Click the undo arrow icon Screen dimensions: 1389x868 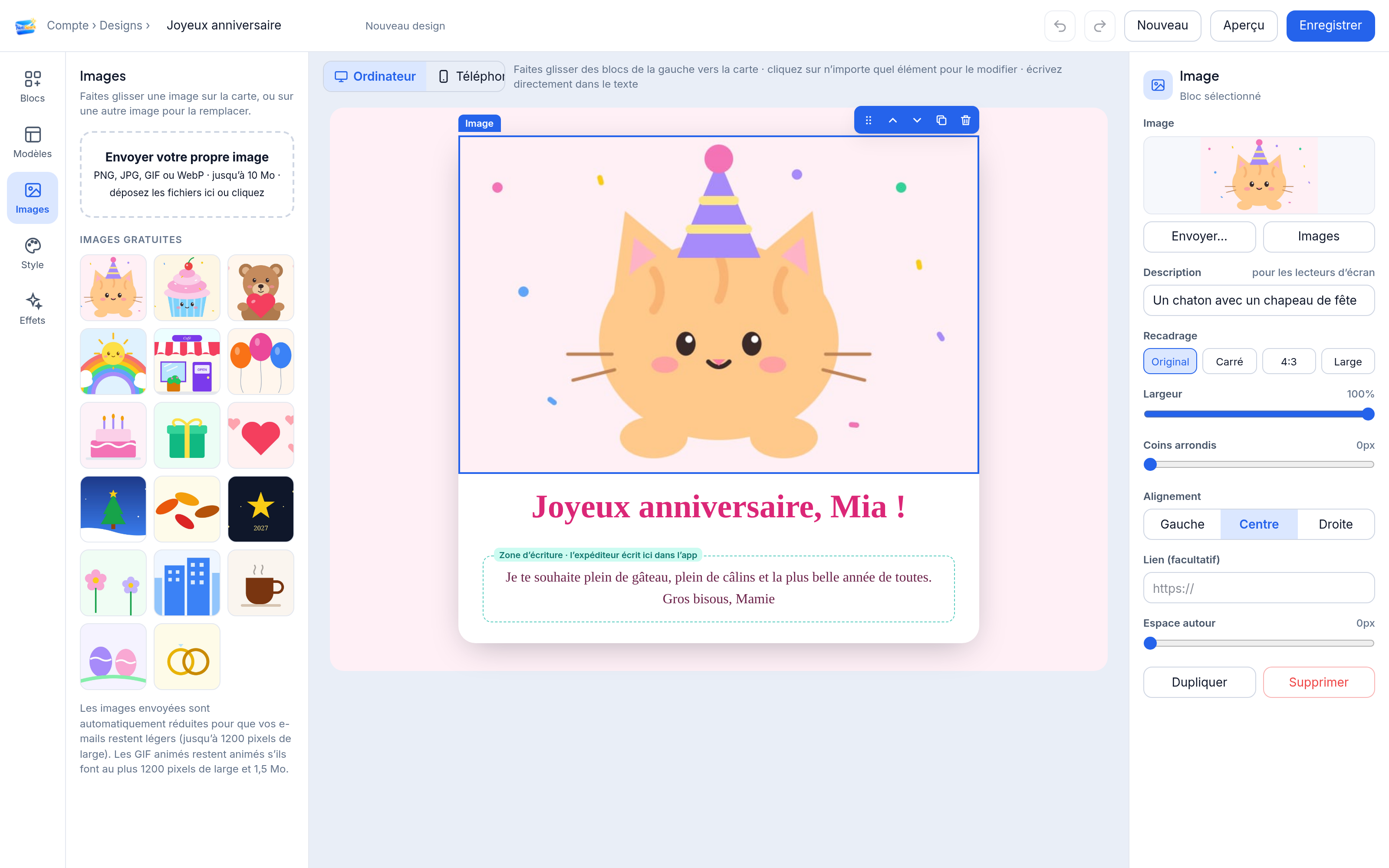tap(1060, 26)
